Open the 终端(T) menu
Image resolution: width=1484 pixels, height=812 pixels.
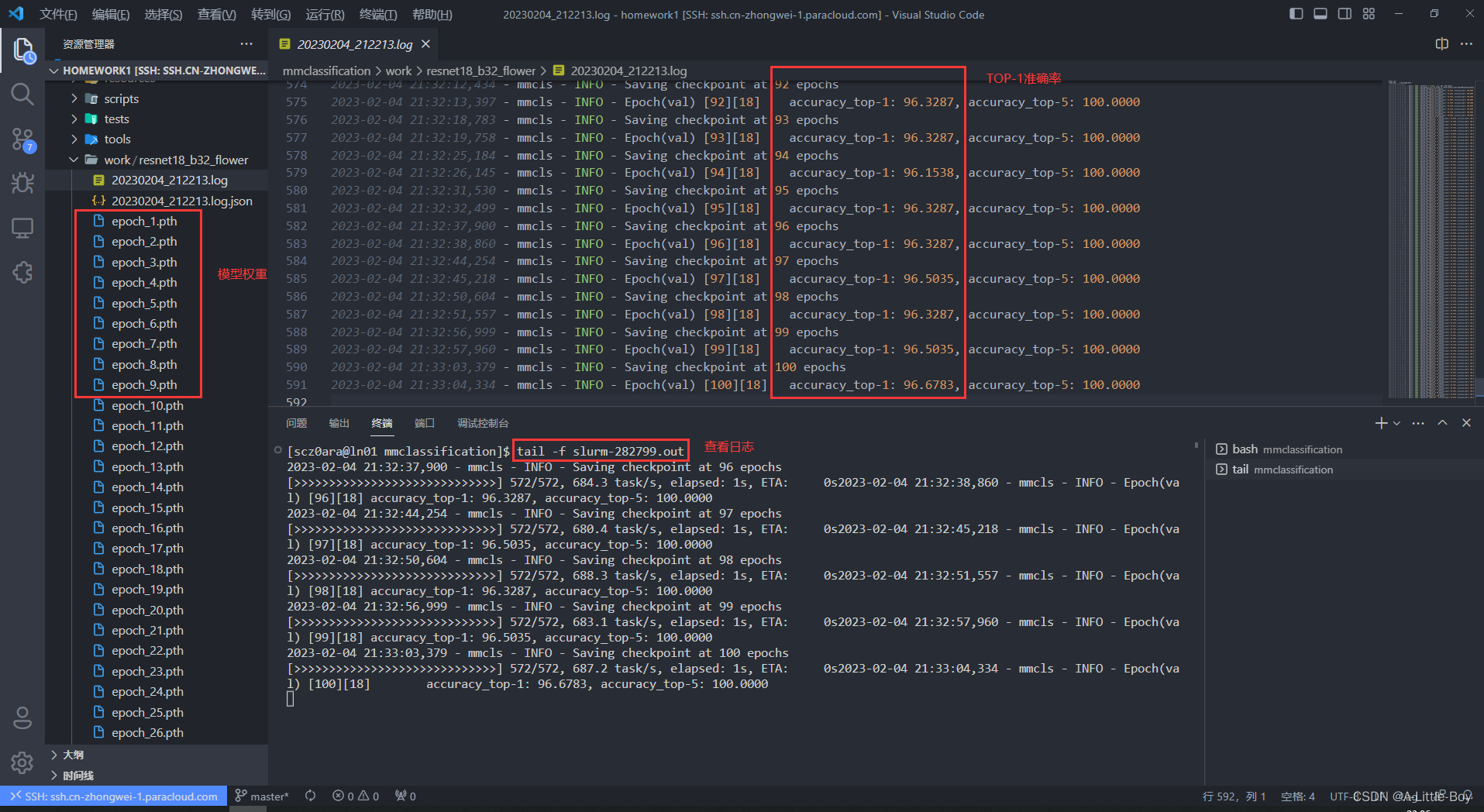click(x=378, y=15)
